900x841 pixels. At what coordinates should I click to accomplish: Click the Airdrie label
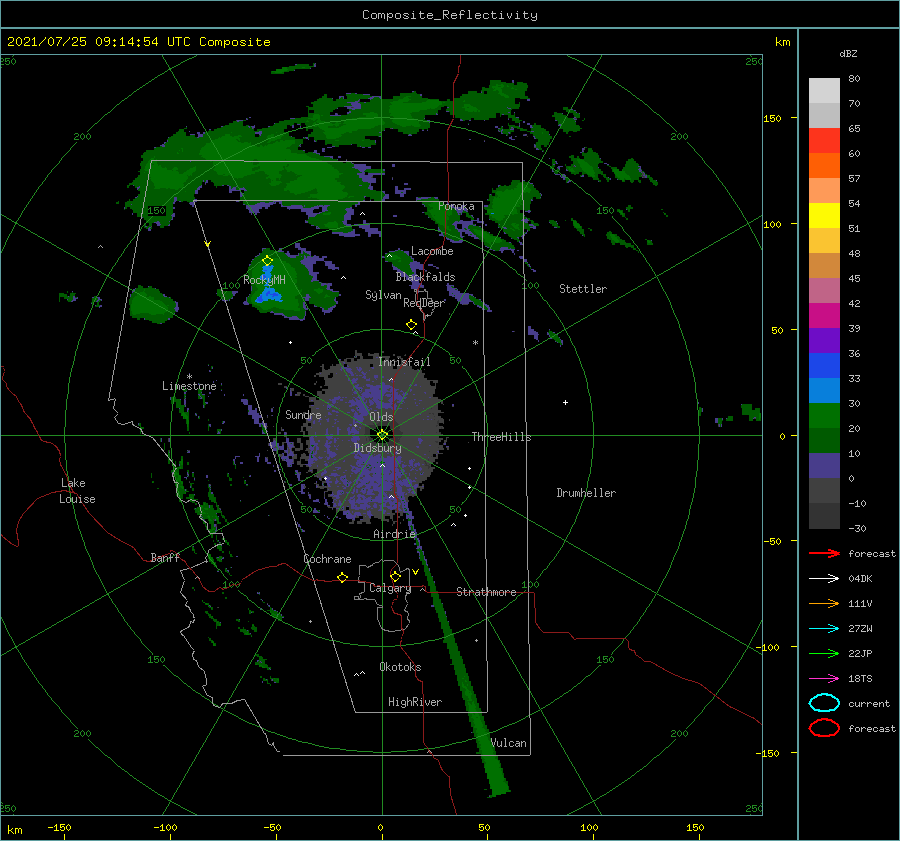point(394,534)
